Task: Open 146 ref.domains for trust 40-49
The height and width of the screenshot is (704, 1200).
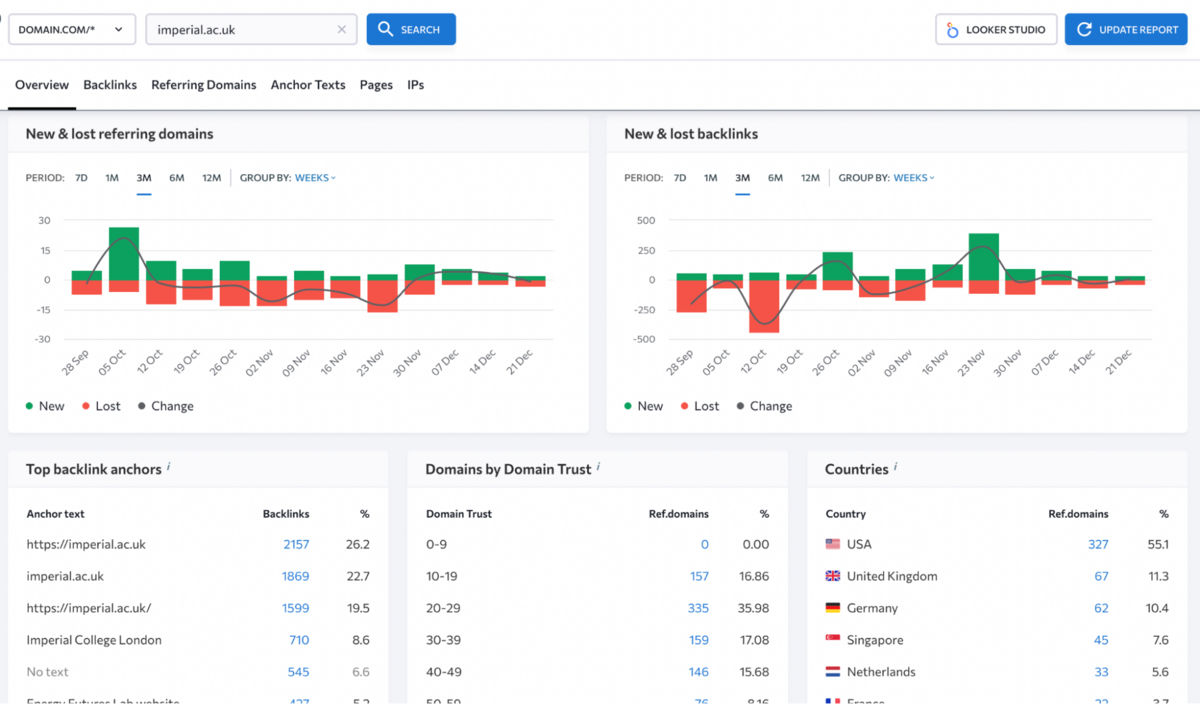Action: (699, 672)
